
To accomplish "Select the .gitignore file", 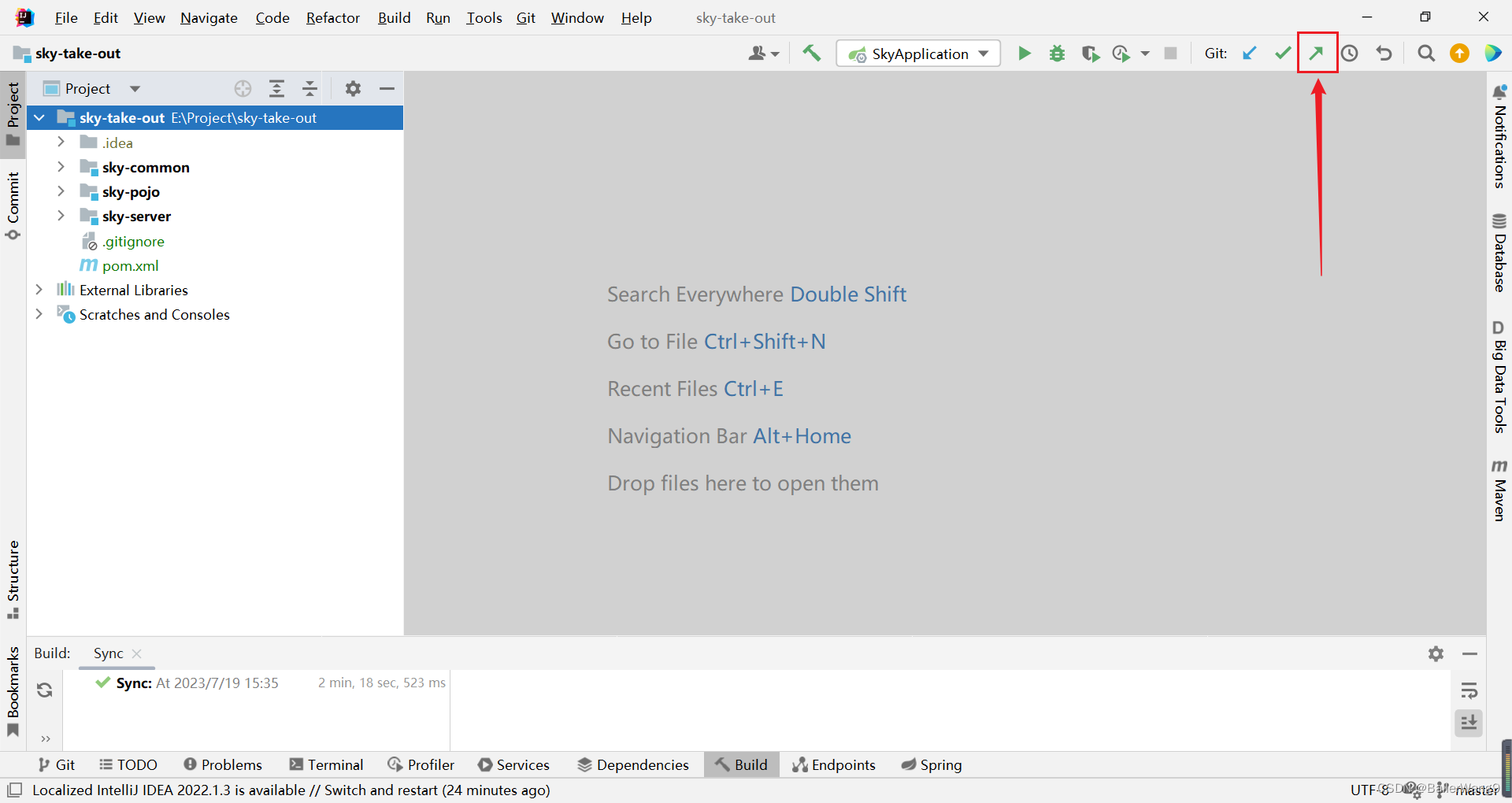I will click(x=133, y=241).
